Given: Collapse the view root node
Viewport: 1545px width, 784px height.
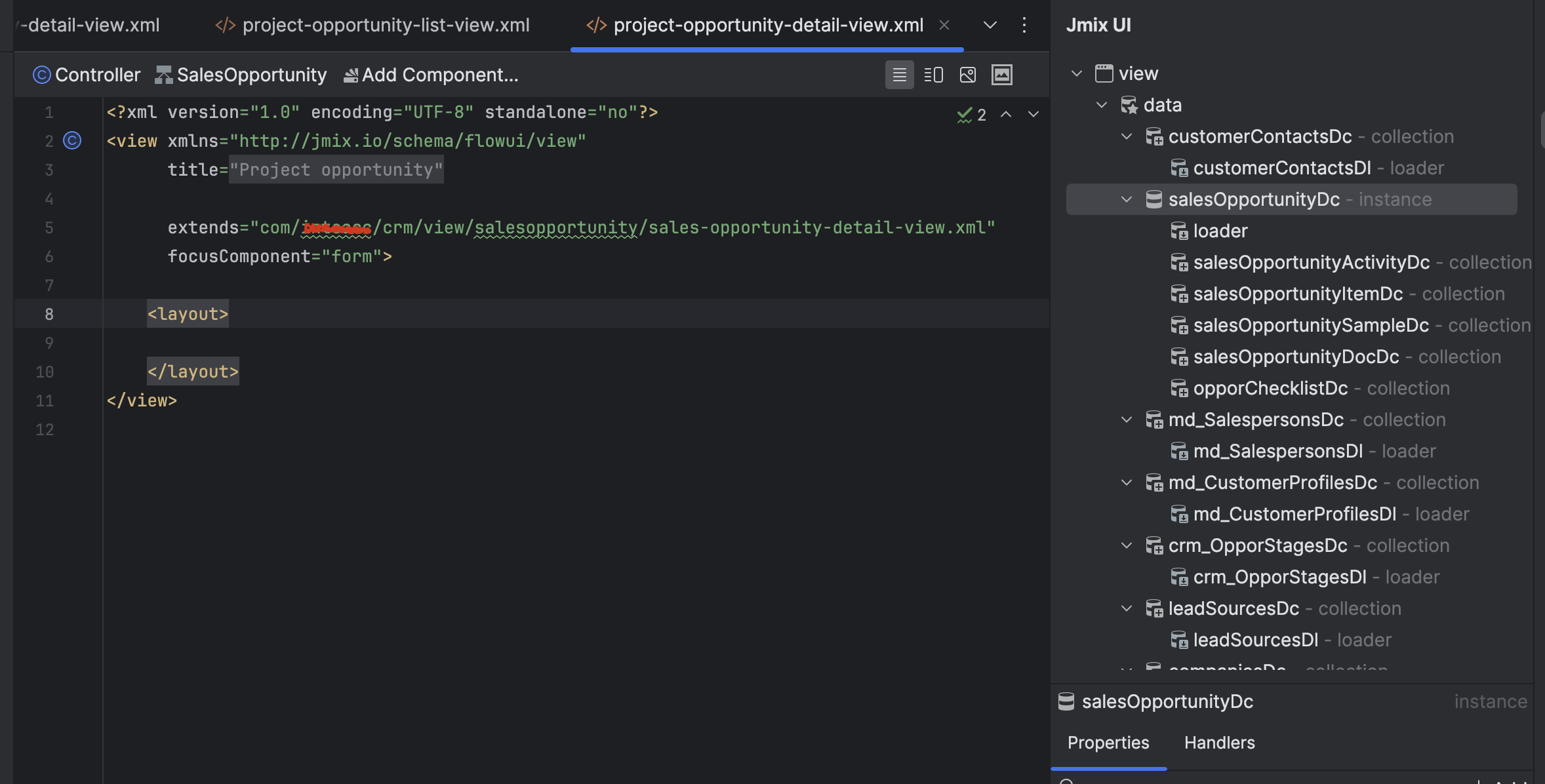Looking at the screenshot, I should 1076,73.
